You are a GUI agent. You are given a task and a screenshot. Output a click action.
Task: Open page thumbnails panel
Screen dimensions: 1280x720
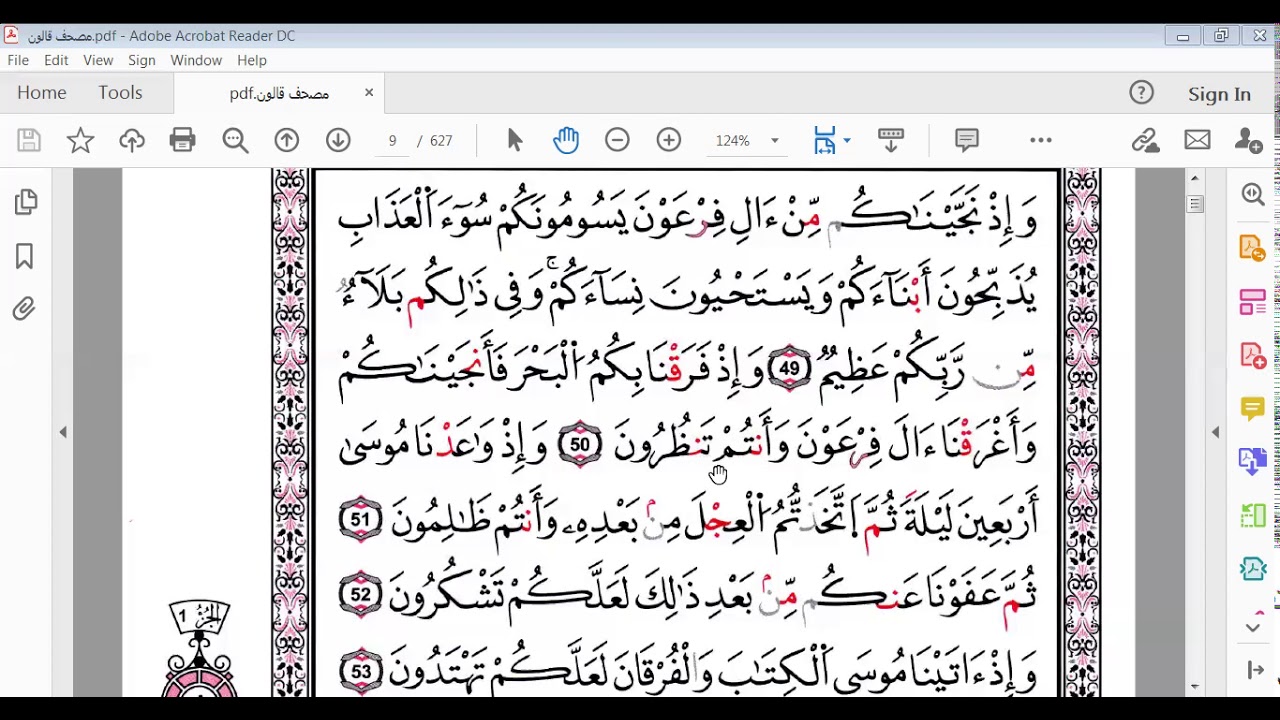[26, 203]
